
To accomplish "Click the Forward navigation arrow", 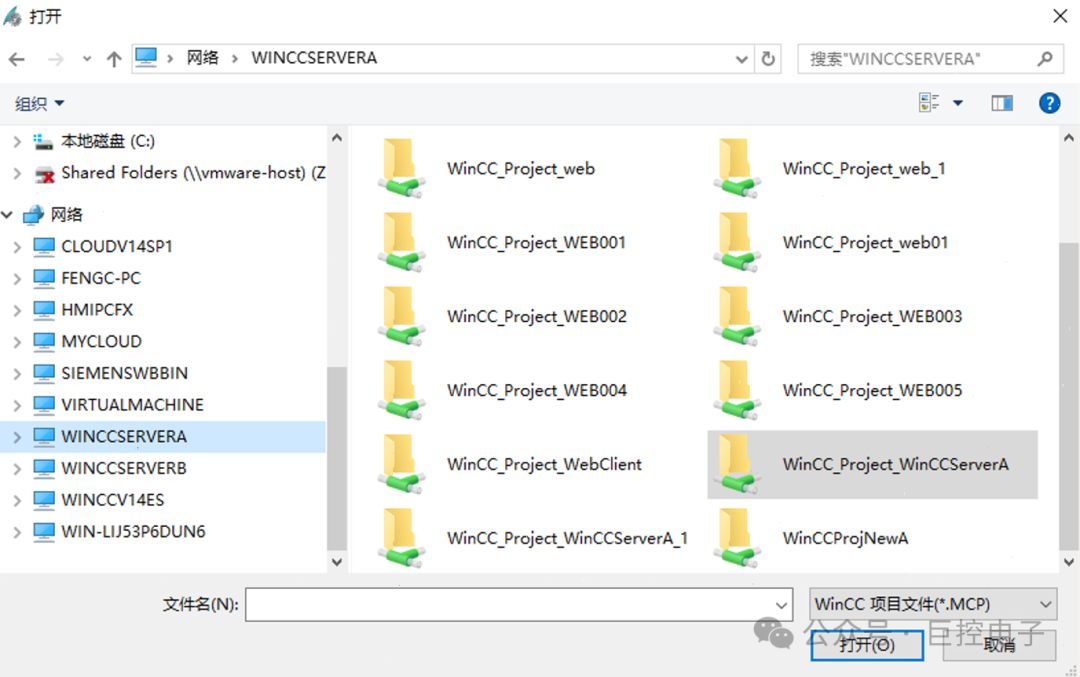I will [x=55, y=59].
